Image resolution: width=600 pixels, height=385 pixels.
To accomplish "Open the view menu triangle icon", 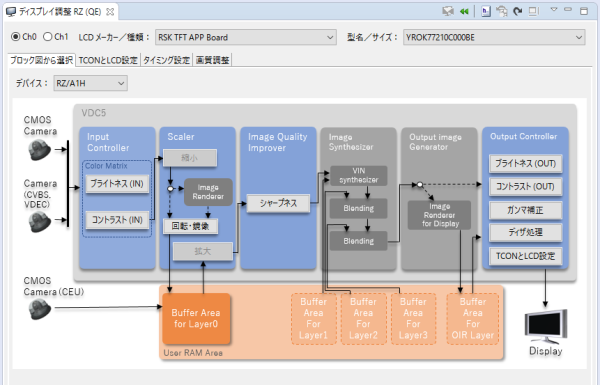I will (x=554, y=10).
